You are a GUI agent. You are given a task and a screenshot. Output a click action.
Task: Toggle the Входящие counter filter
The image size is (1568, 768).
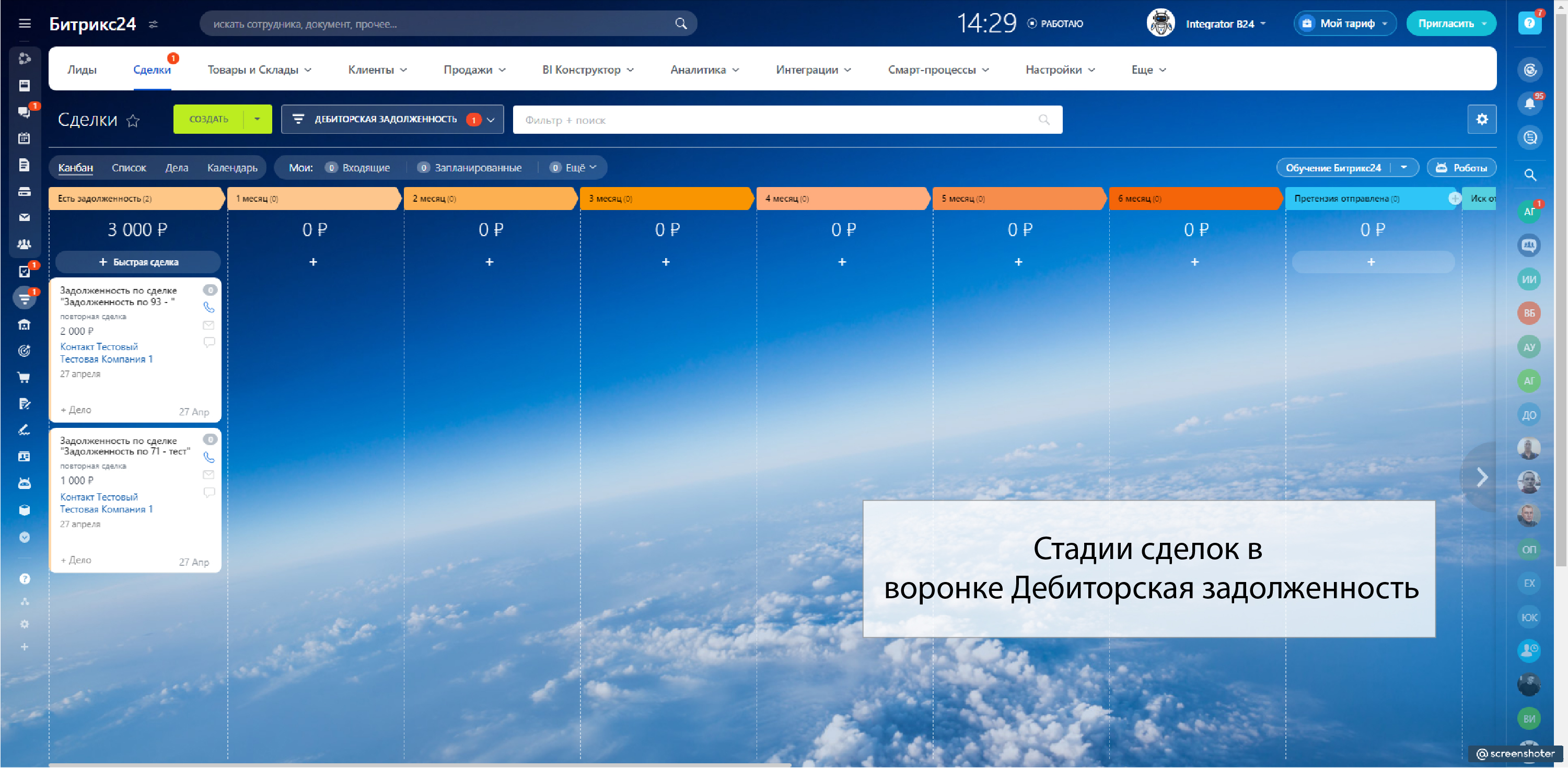click(358, 168)
